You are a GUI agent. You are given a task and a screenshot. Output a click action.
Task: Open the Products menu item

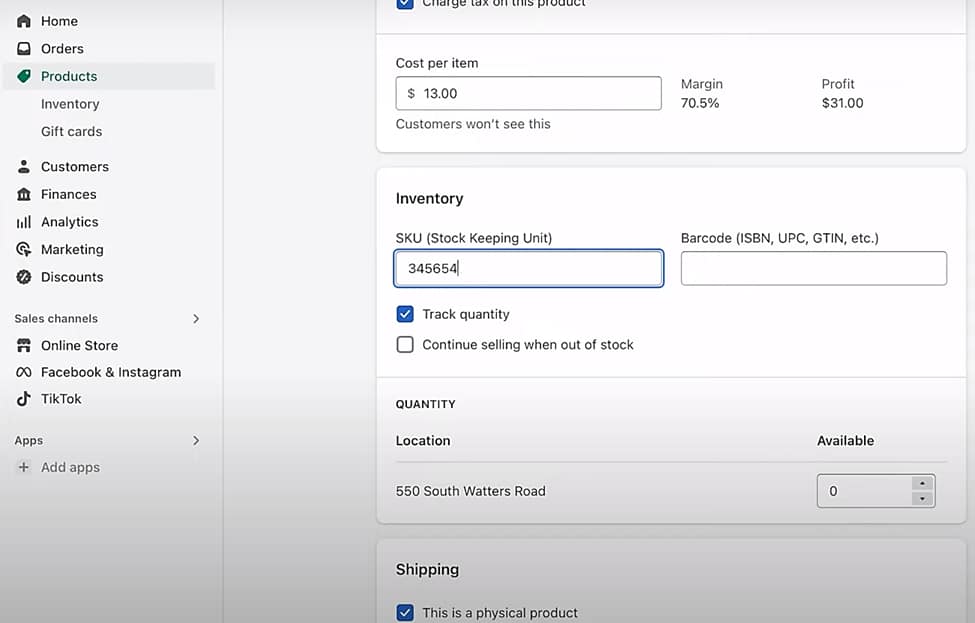coord(69,76)
